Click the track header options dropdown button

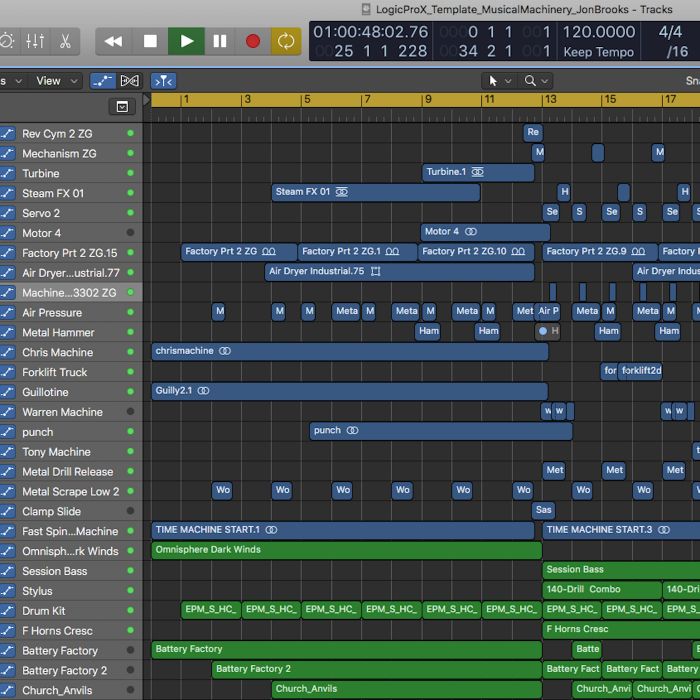pos(122,107)
